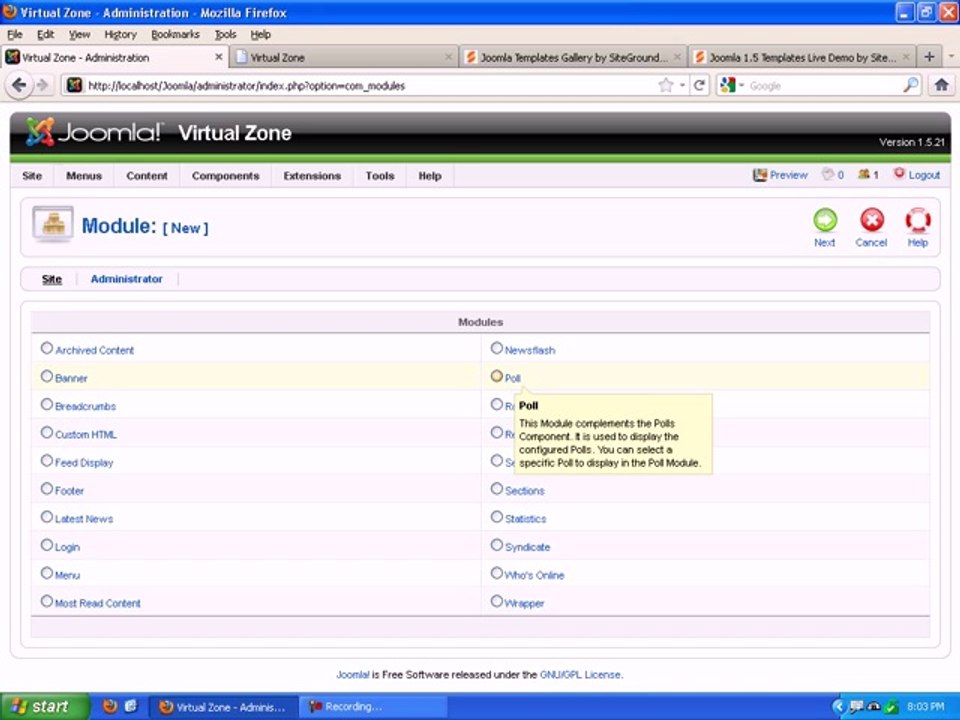
Task: Click the Logout icon
Action: coord(899,174)
